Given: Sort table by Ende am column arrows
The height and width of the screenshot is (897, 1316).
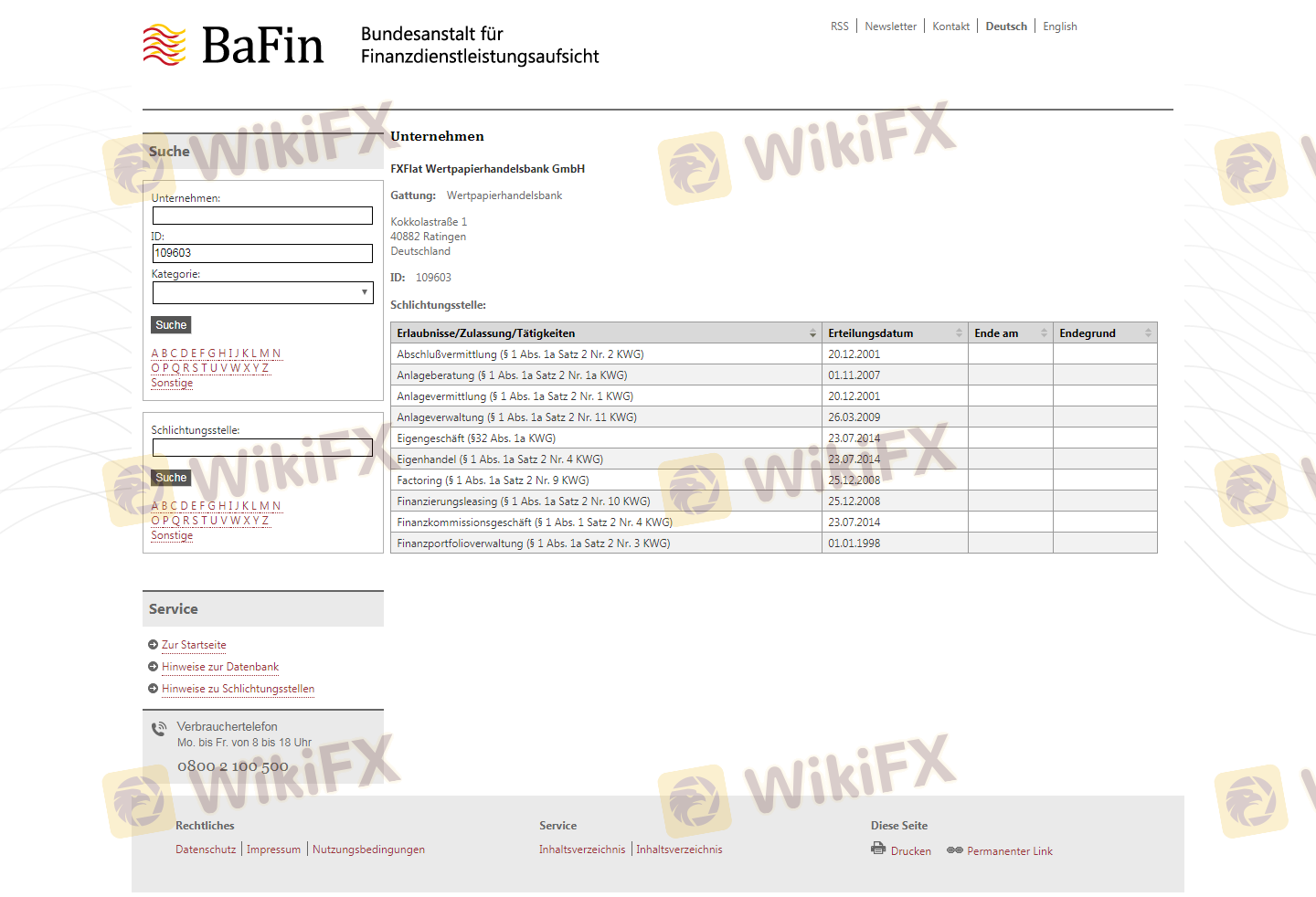Looking at the screenshot, I should pos(1044,333).
